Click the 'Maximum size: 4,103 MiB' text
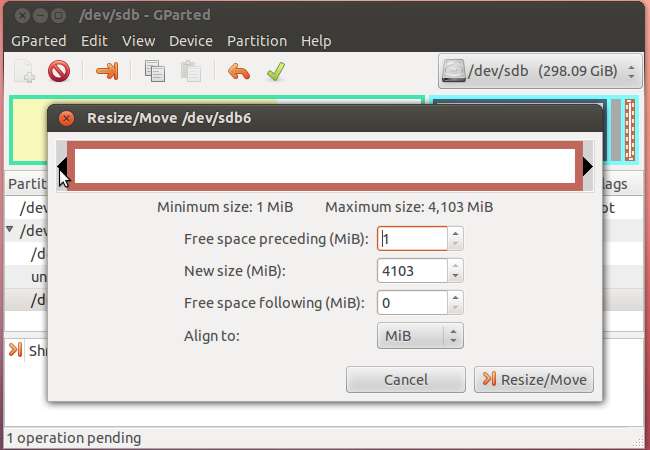Viewport: 650px width, 450px height. [x=409, y=207]
